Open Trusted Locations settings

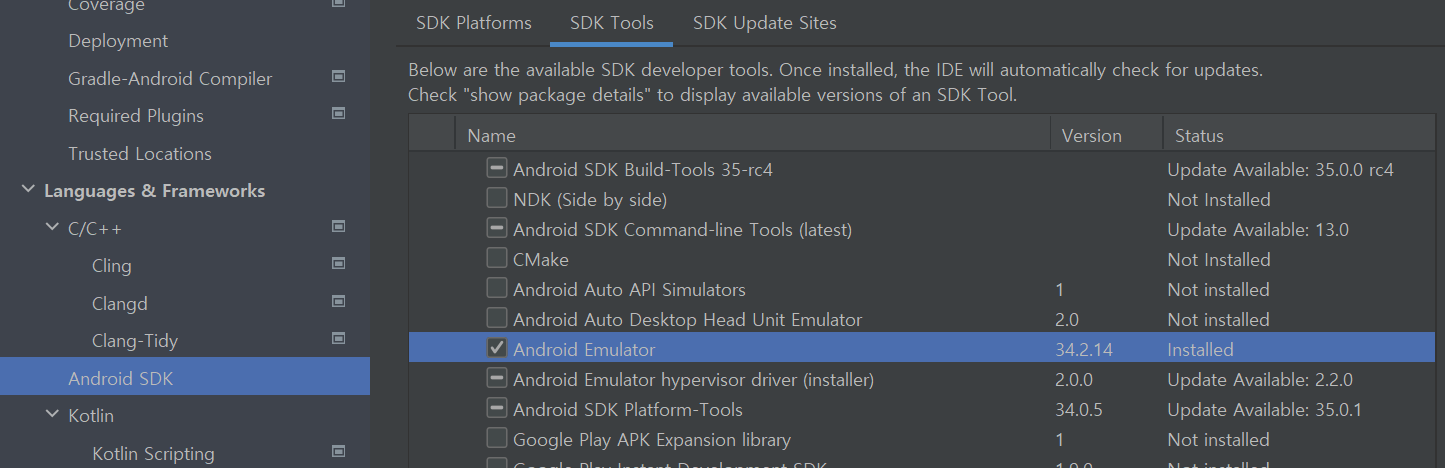pos(140,153)
